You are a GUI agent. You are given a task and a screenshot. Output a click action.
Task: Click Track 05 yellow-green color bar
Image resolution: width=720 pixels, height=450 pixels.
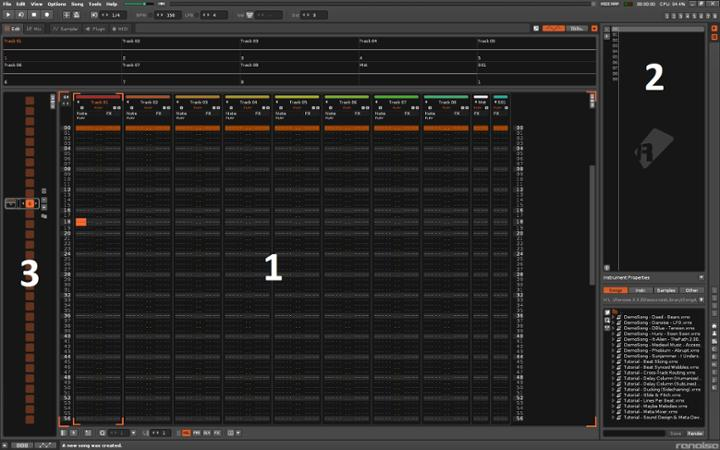(297, 97)
